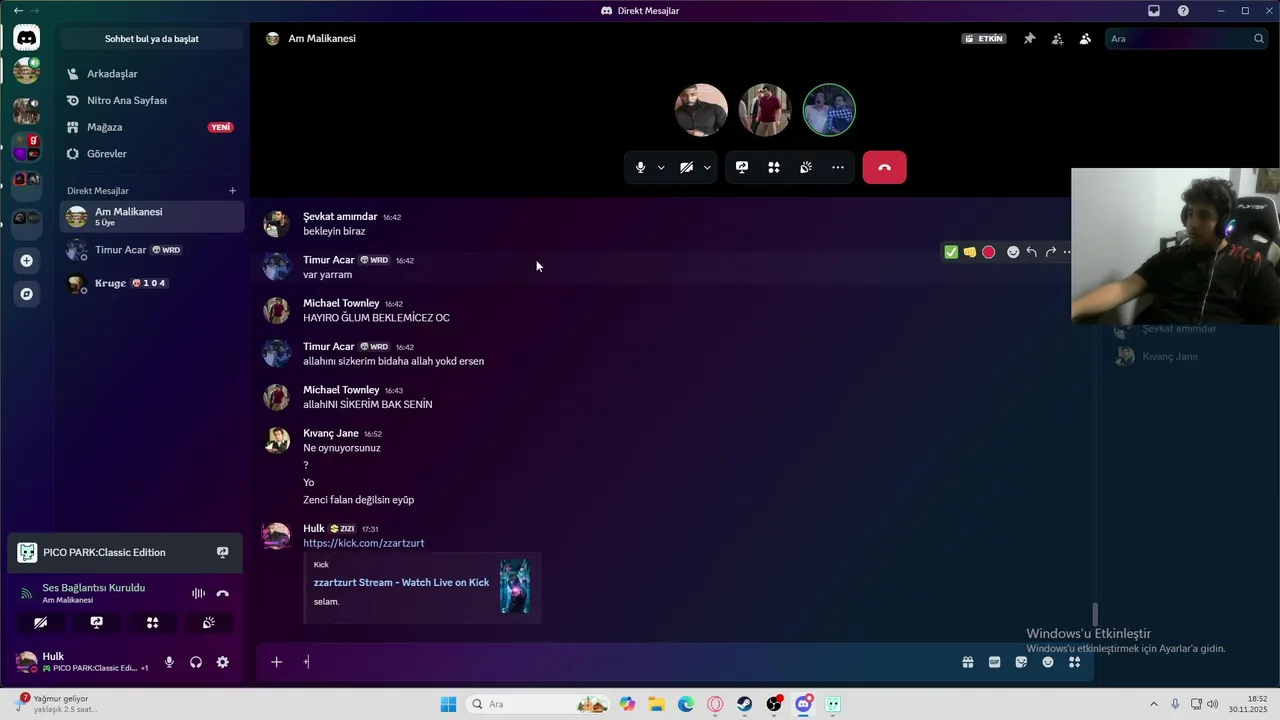Focus the Ara search box in Discord

pyautogui.click(x=1187, y=39)
